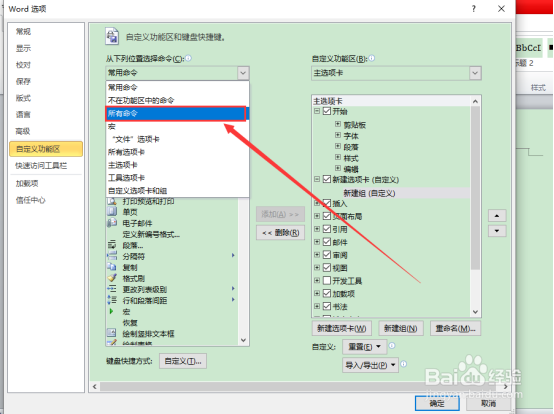Click the 新建组(N) button
554x414 pixels.
(401, 329)
